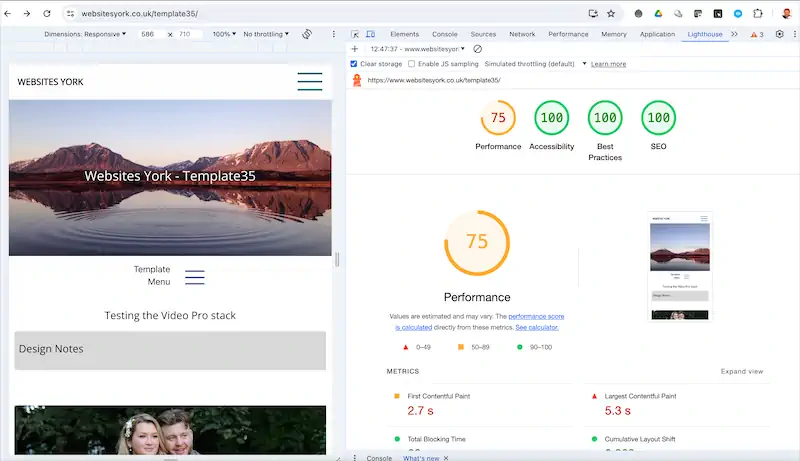
Task: Switch to the Console tab
Action: [444, 34]
